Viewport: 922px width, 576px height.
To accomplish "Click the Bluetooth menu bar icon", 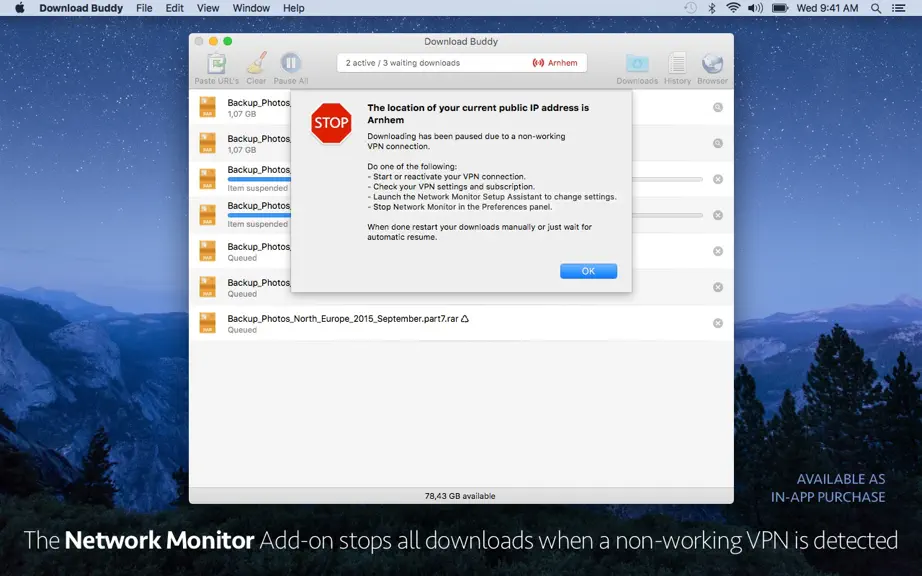I will [711, 8].
